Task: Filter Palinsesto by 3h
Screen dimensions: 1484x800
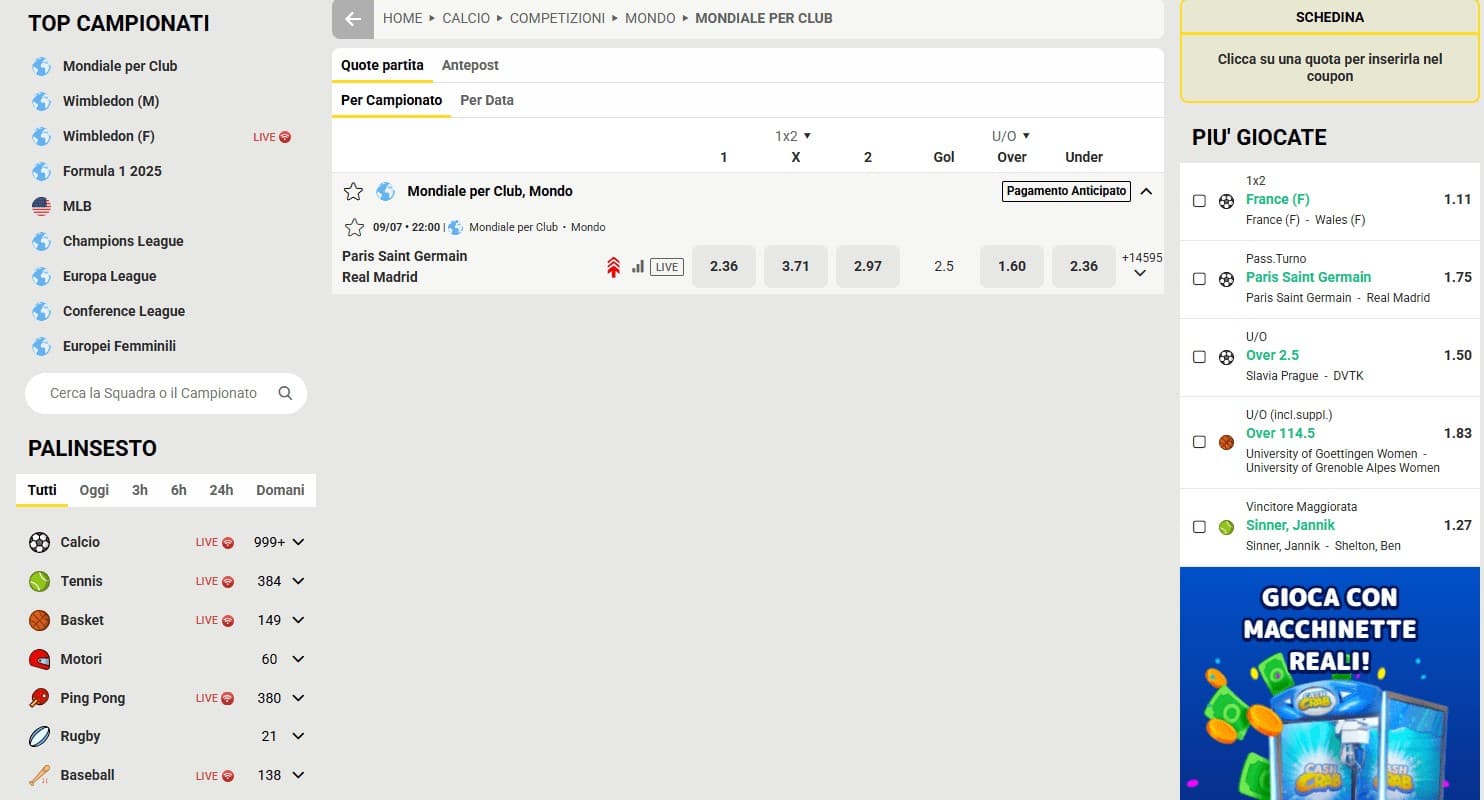Action: pos(140,490)
